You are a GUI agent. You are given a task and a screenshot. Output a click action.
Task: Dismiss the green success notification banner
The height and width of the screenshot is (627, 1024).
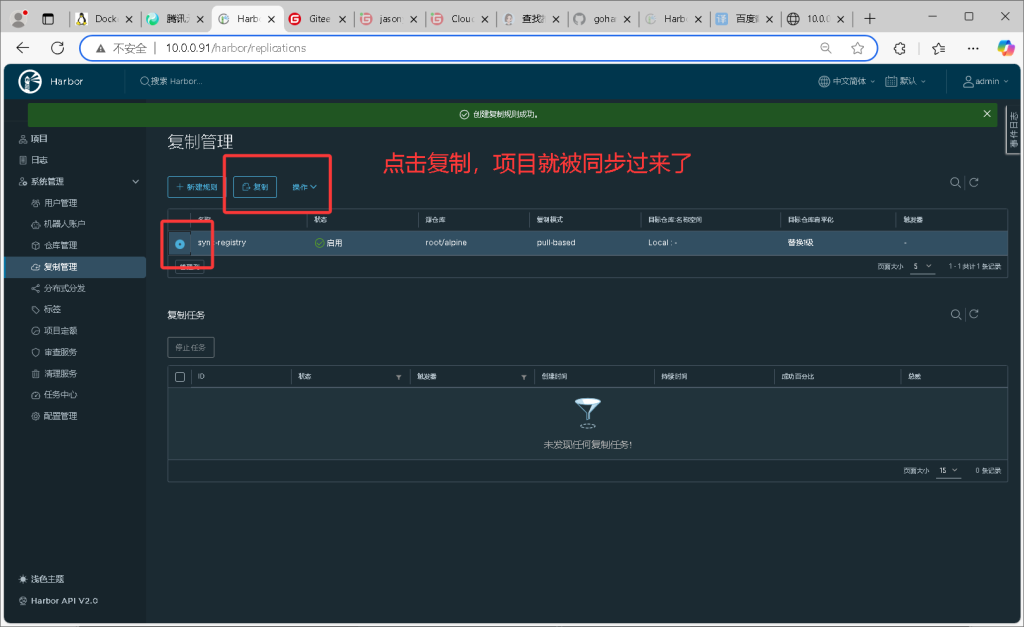coord(987,114)
